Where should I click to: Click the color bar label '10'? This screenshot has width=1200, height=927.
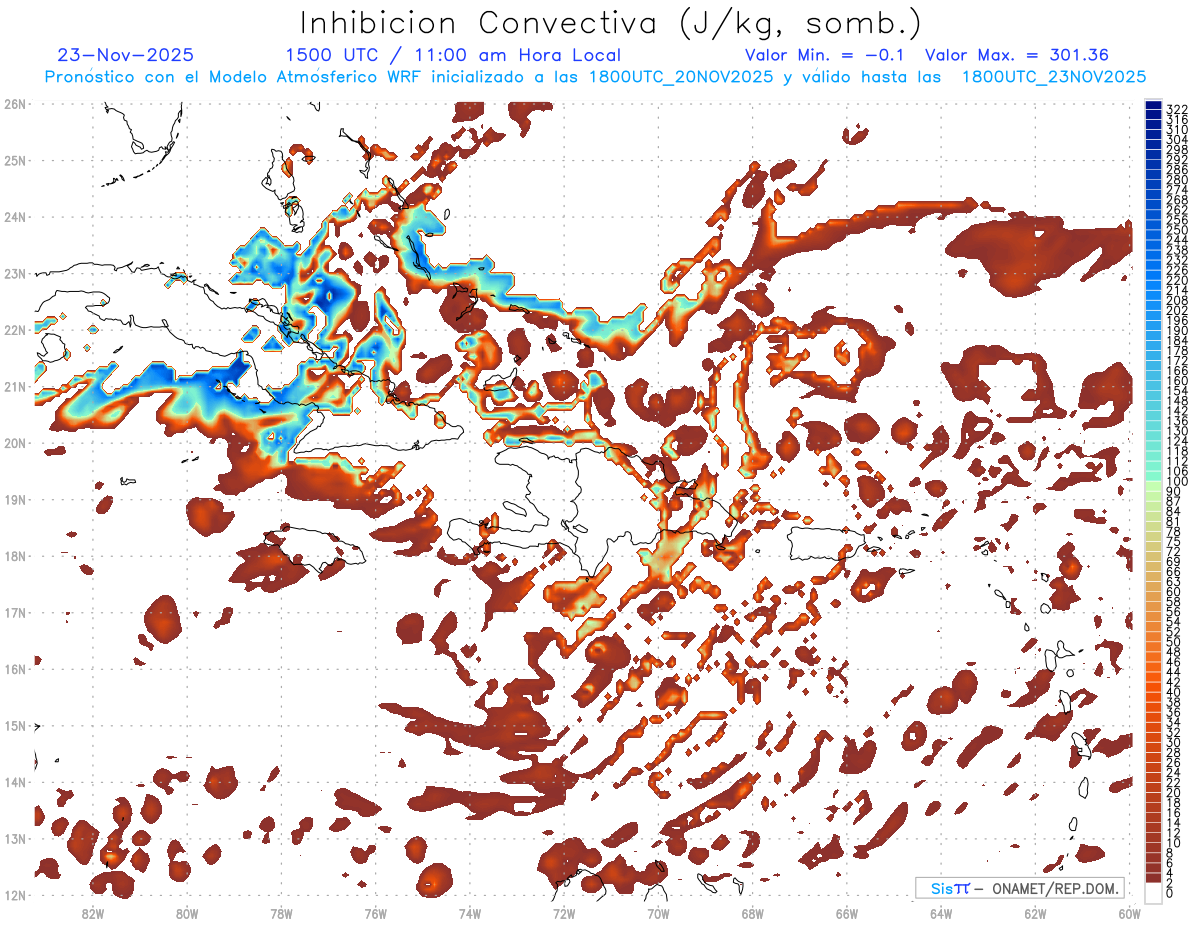coord(1174,843)
